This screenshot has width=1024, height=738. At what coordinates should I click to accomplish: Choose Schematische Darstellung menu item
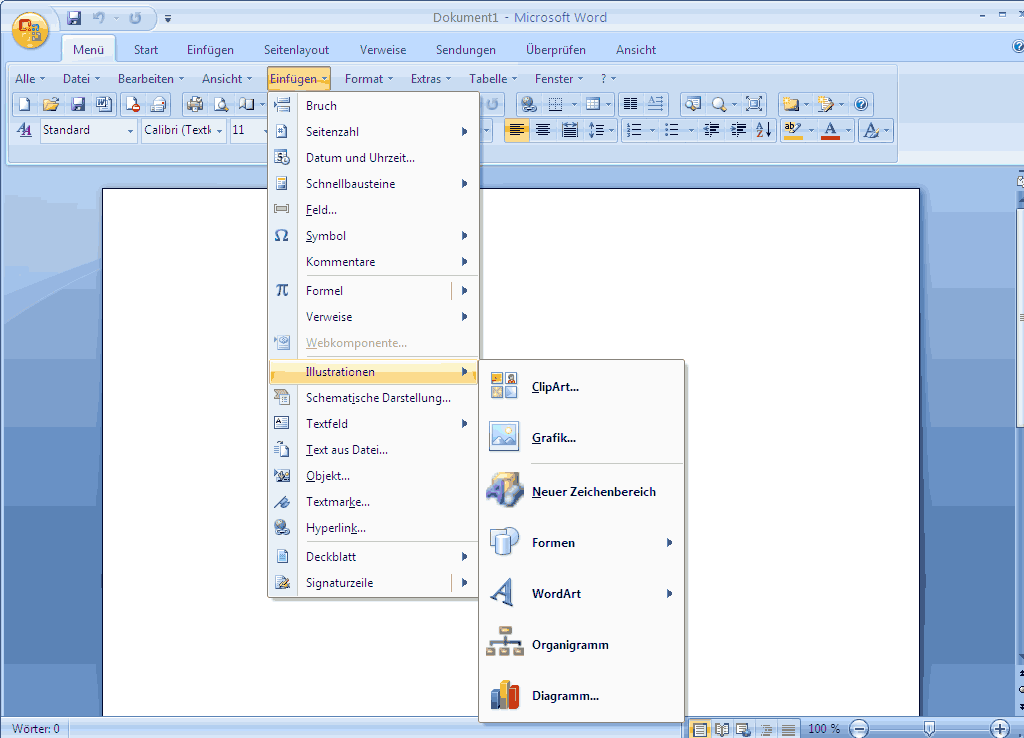point(374,397)
